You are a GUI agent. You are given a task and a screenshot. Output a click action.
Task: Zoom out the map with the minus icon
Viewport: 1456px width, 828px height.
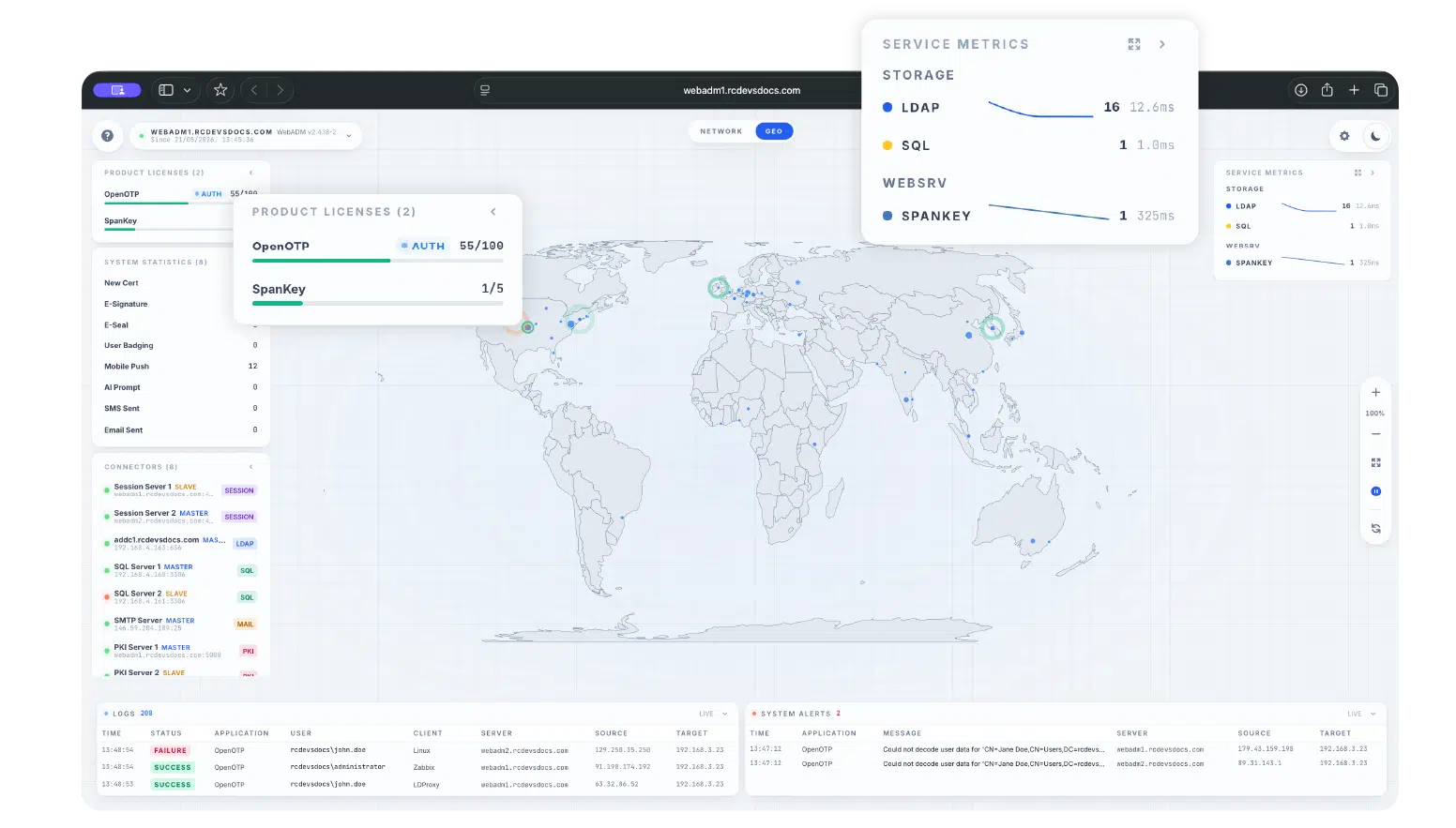tap(1375, 434)
